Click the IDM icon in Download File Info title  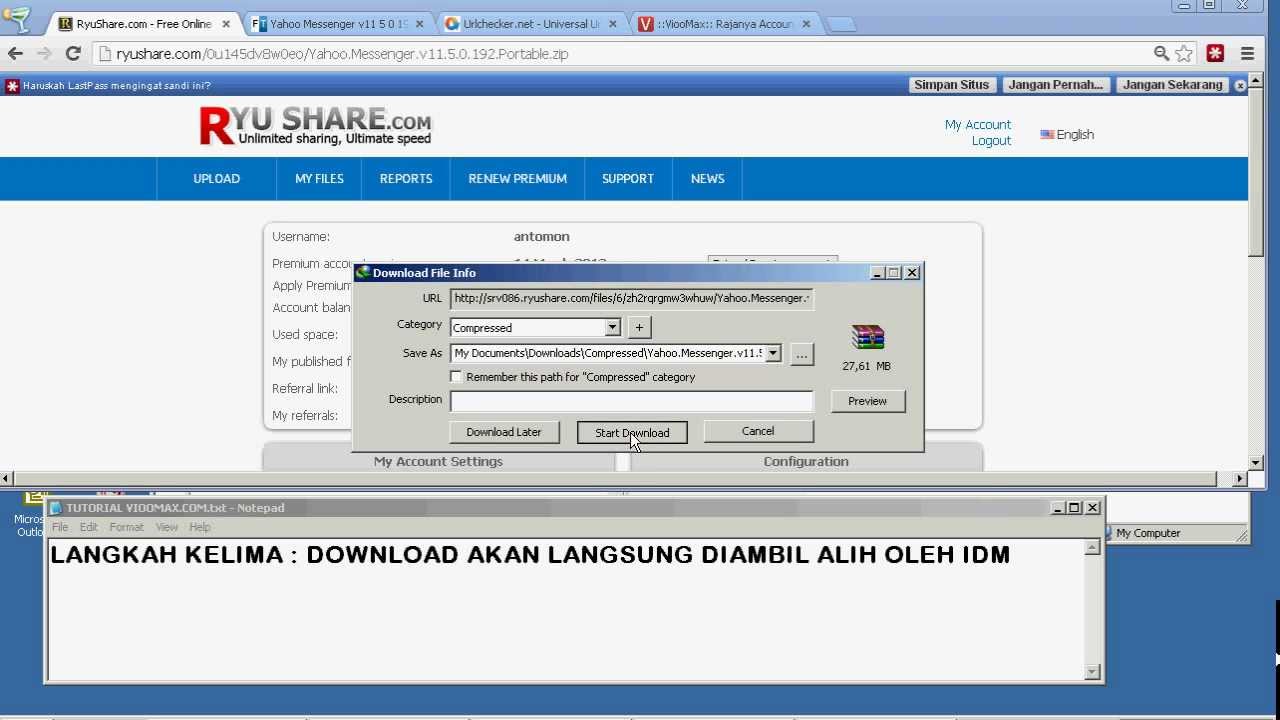click(363, 272)
